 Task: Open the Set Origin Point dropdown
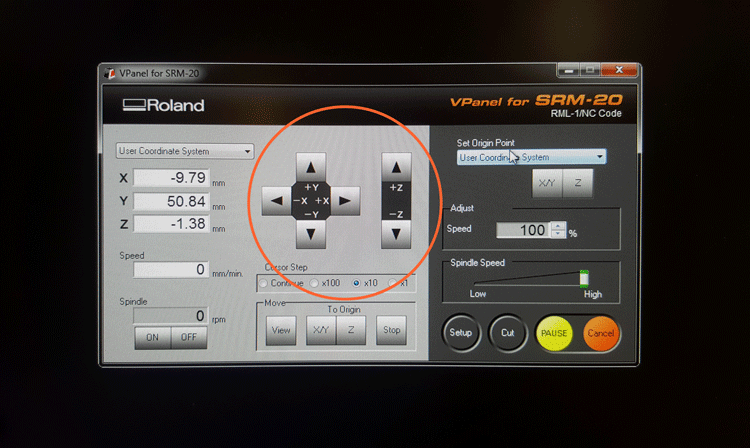[x=531, y=157]
